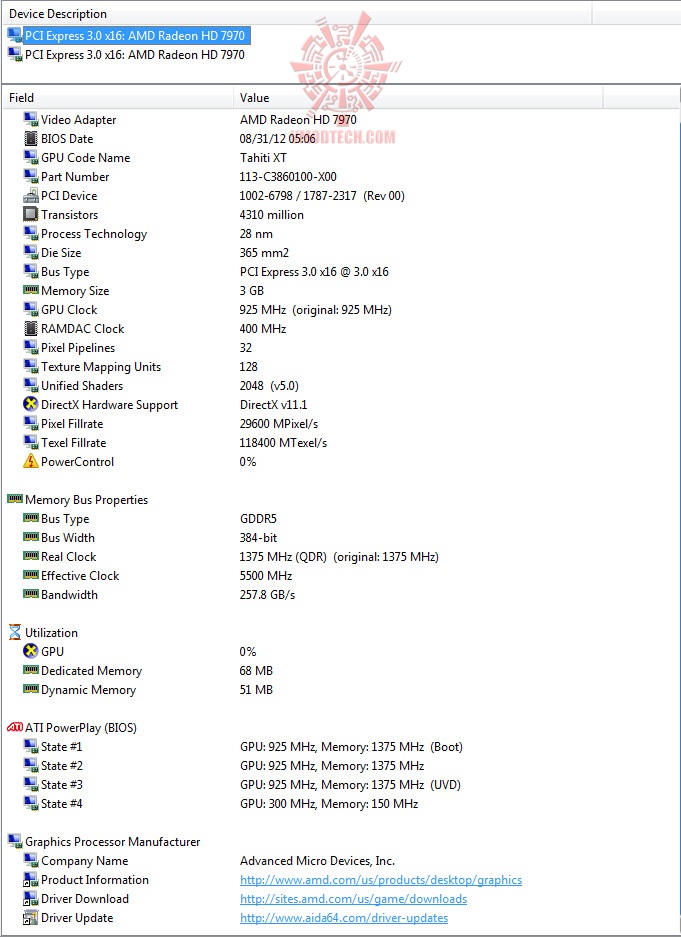Click the Transistors chip icon
This screenshot has height=937, width=681.
(30, 215)
